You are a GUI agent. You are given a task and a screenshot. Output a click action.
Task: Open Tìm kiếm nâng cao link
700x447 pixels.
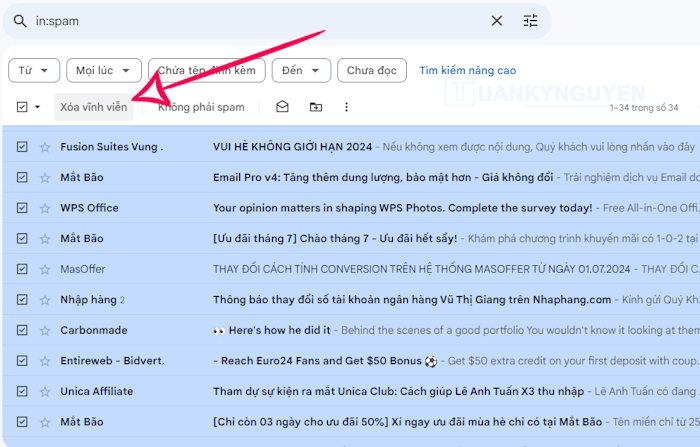click(x=467, y=71)
